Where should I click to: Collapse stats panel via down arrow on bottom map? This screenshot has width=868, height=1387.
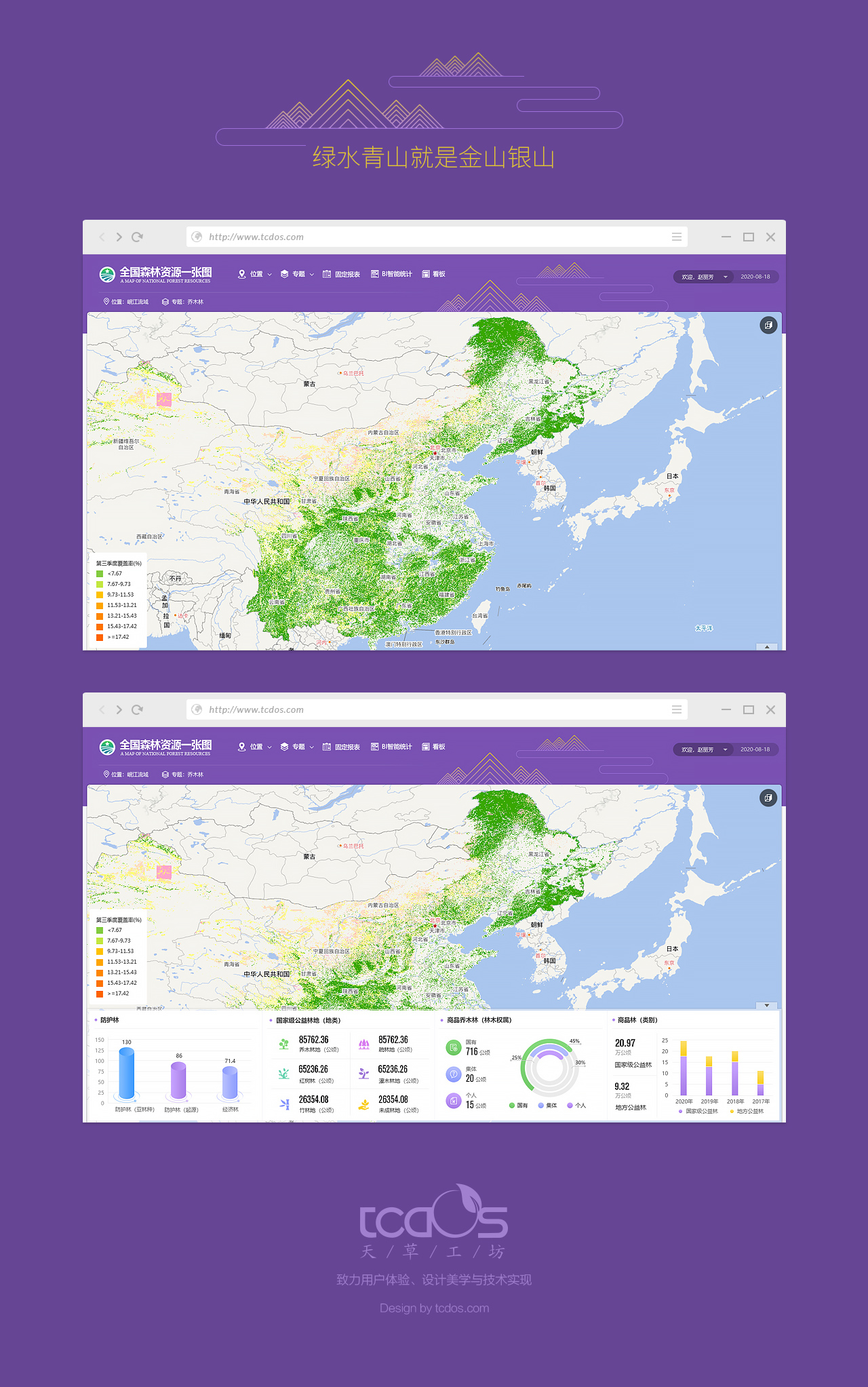pyautogui.click(x=767, y=1005)
